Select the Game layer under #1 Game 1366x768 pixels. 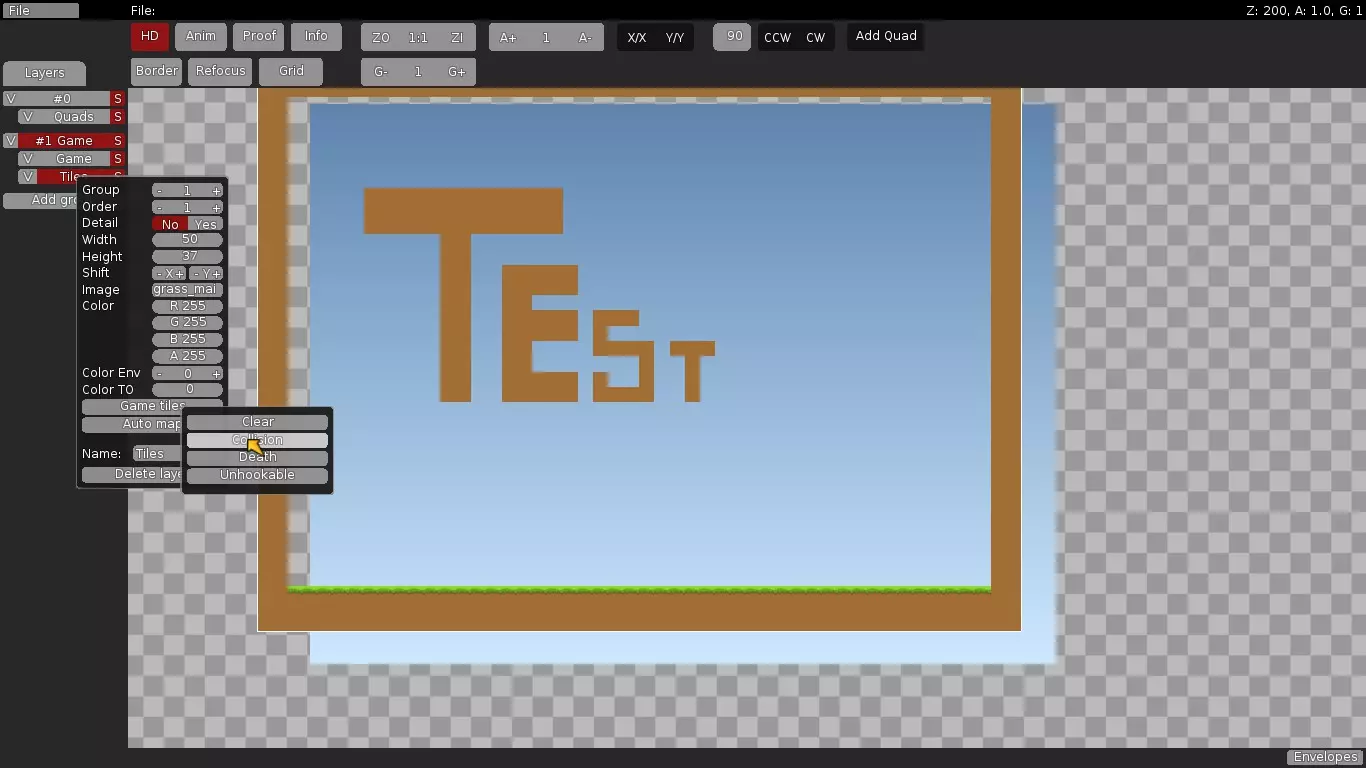coord(73,159)
